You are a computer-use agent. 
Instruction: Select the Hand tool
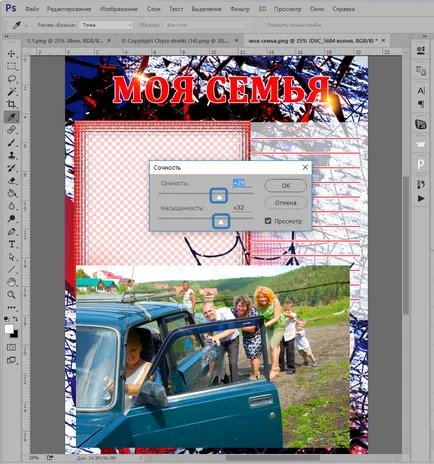pyautogui.click(x=11, y=282)
